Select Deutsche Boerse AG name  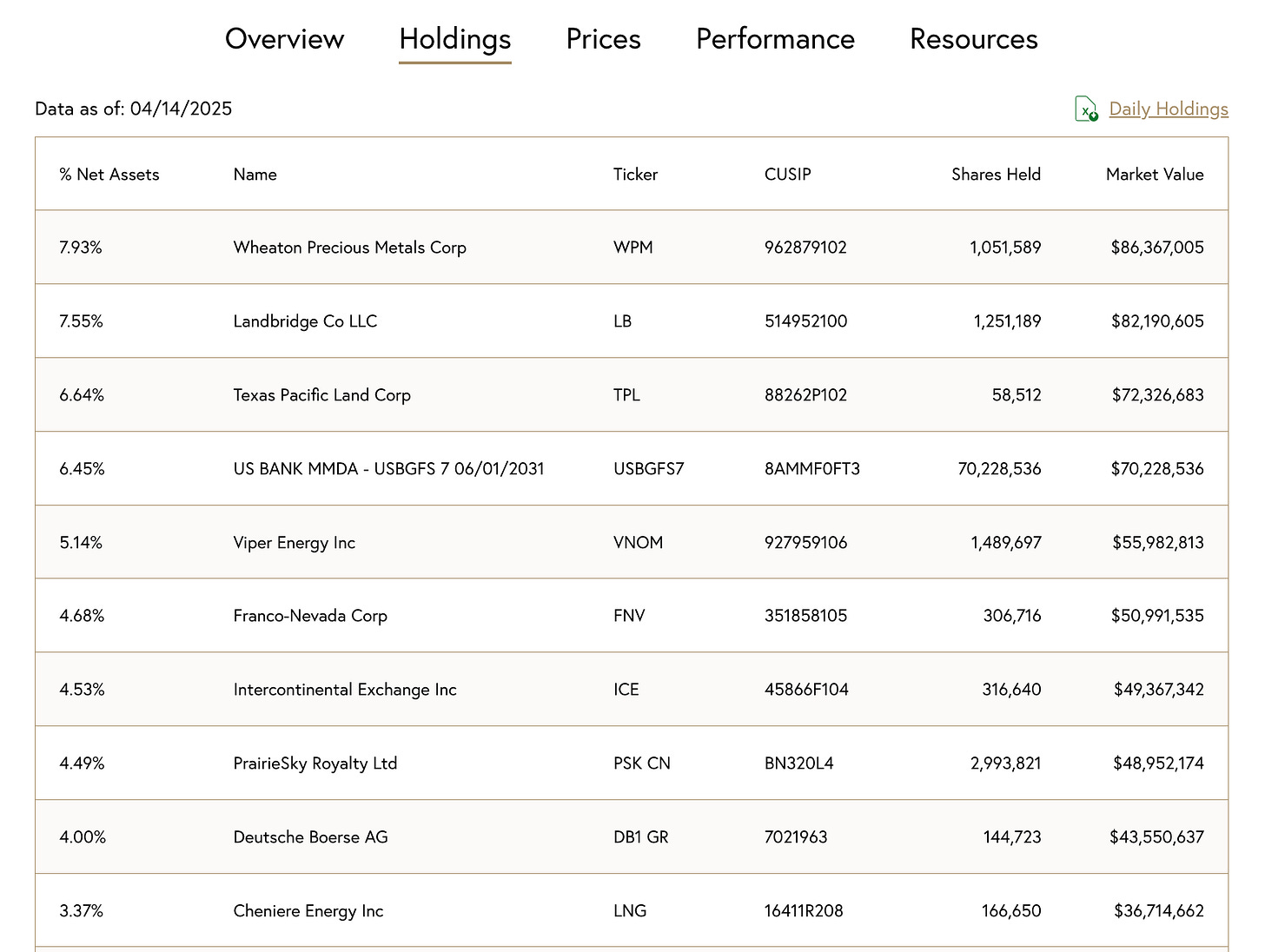(310, 837)
